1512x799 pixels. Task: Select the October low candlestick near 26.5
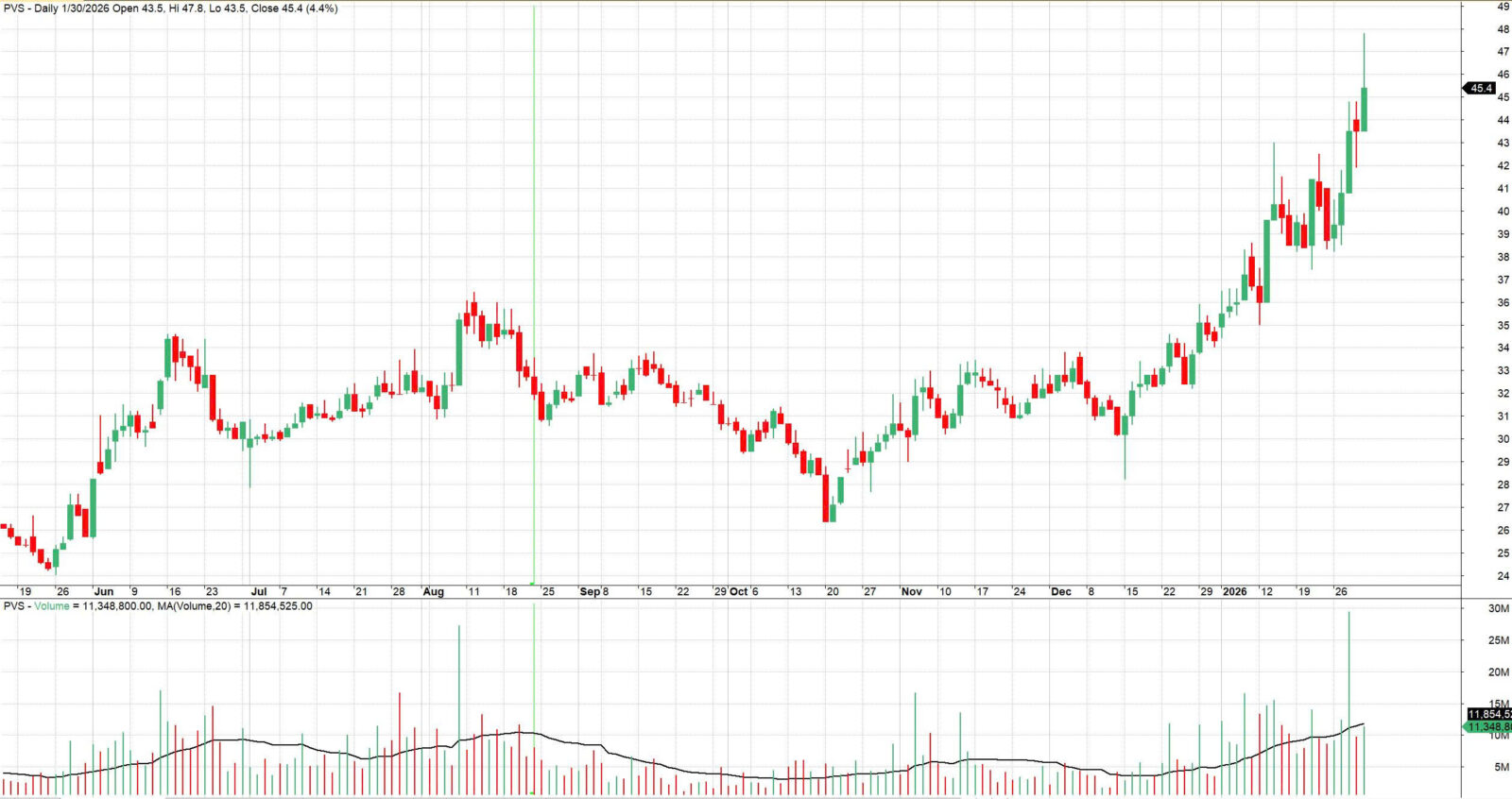coord(827,499)
